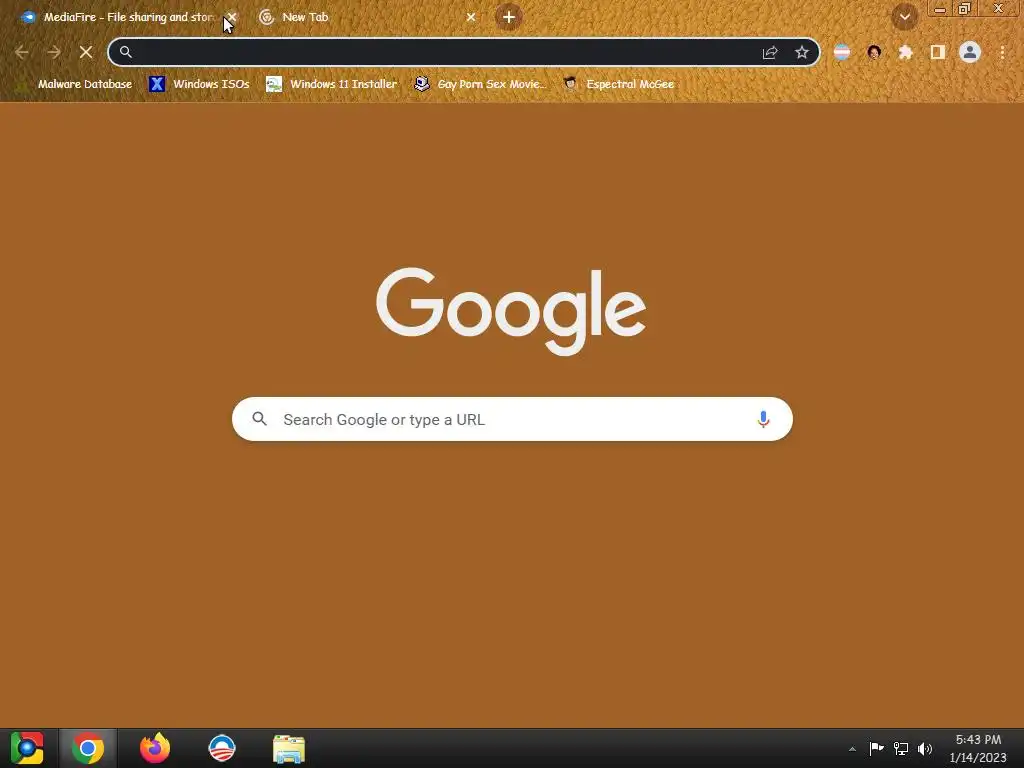The height and width of the screenshot is (768, 1024).
Task: Open the Extensions puzzle piece menu
Action: click(906, 52)
